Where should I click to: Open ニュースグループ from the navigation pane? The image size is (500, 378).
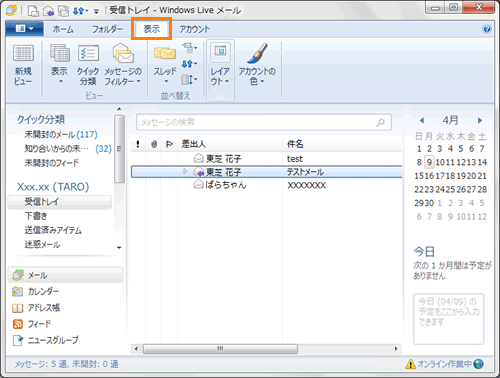pyautogui.click(x=46, y=340)
